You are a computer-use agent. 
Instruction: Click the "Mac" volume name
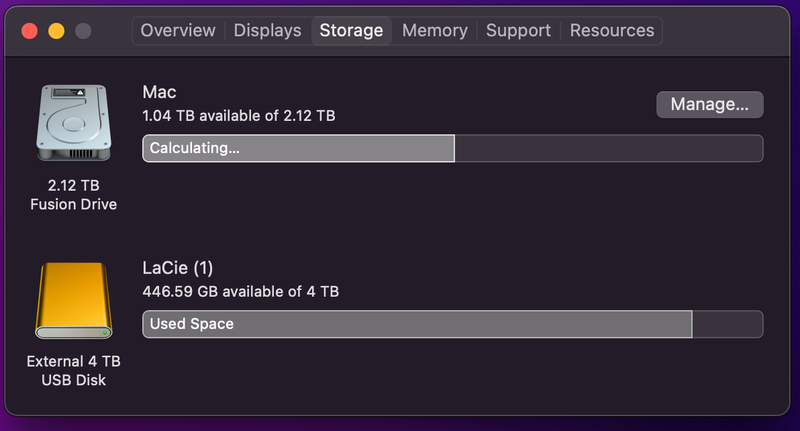coord(160,92)
